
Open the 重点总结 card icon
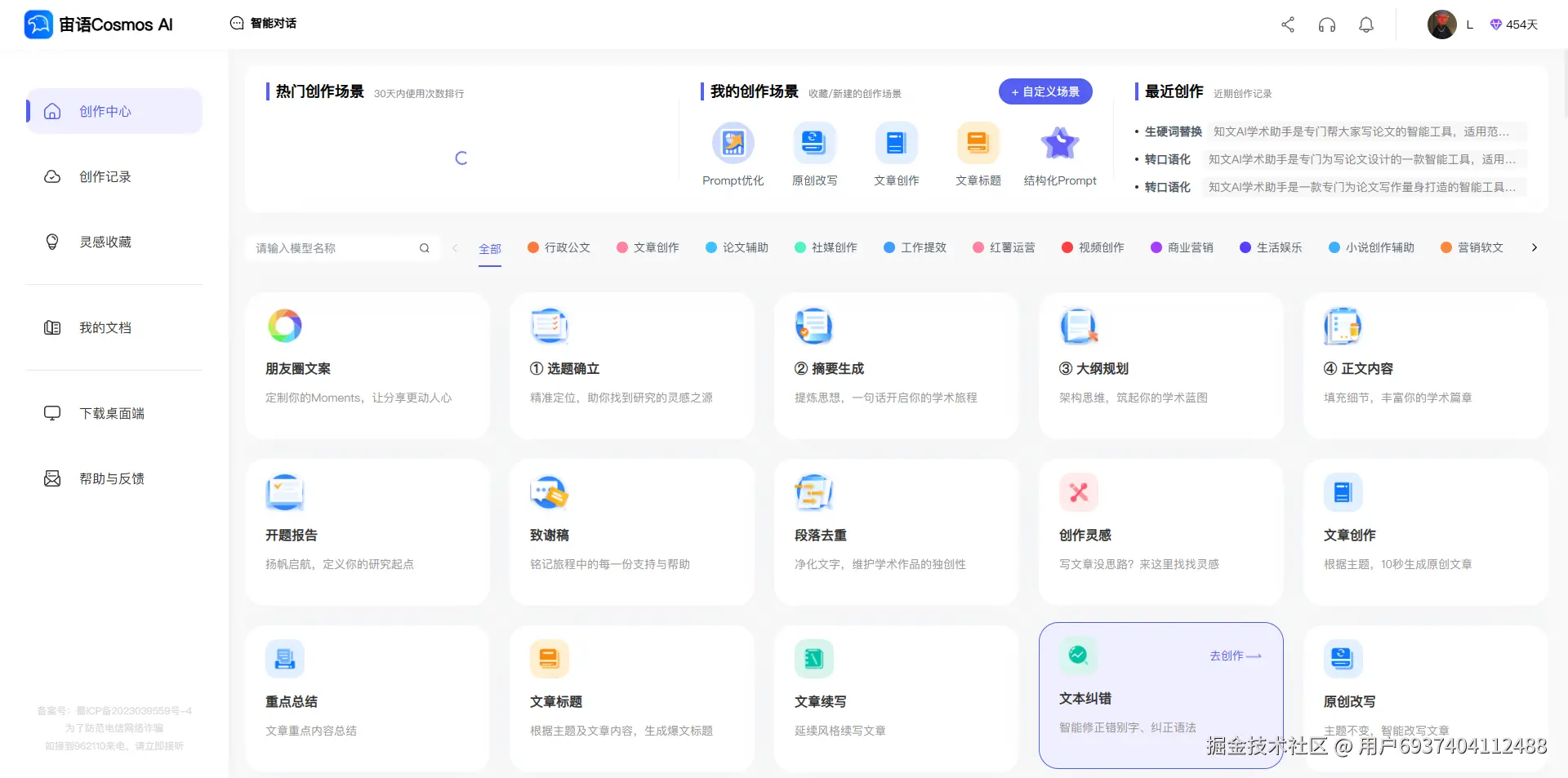point(285,659)
